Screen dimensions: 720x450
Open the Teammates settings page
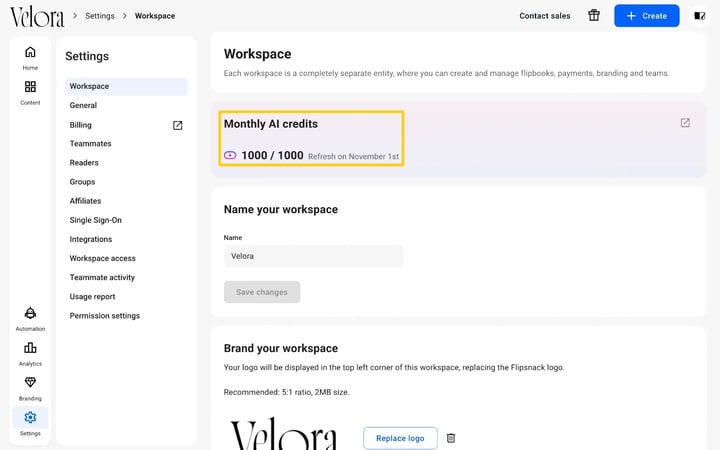point(90,144)
